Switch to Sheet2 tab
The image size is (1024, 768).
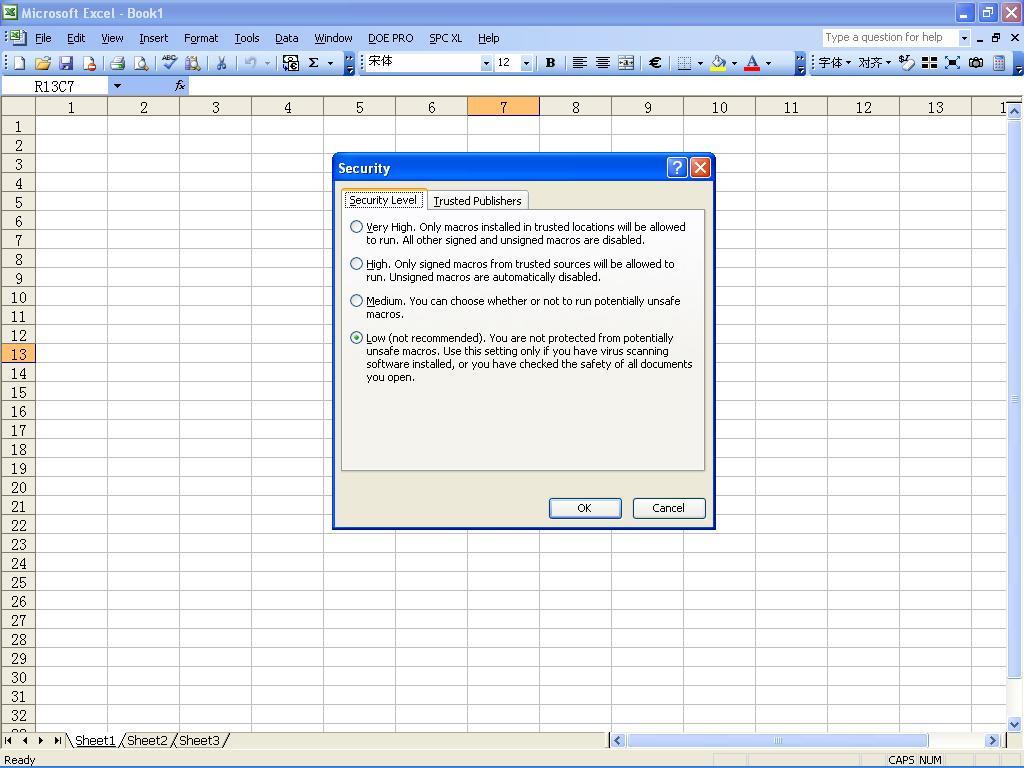pos(147,741)
